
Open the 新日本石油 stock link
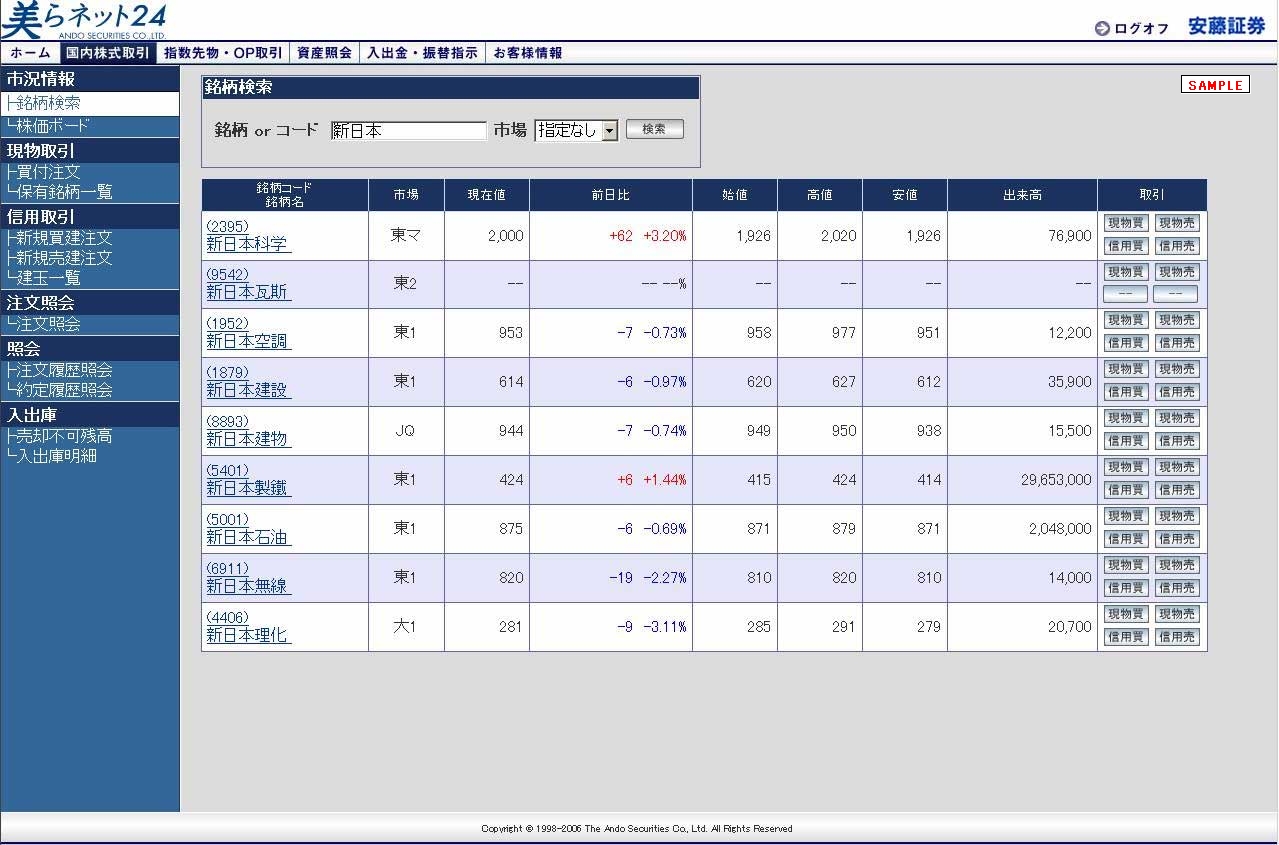248,537
